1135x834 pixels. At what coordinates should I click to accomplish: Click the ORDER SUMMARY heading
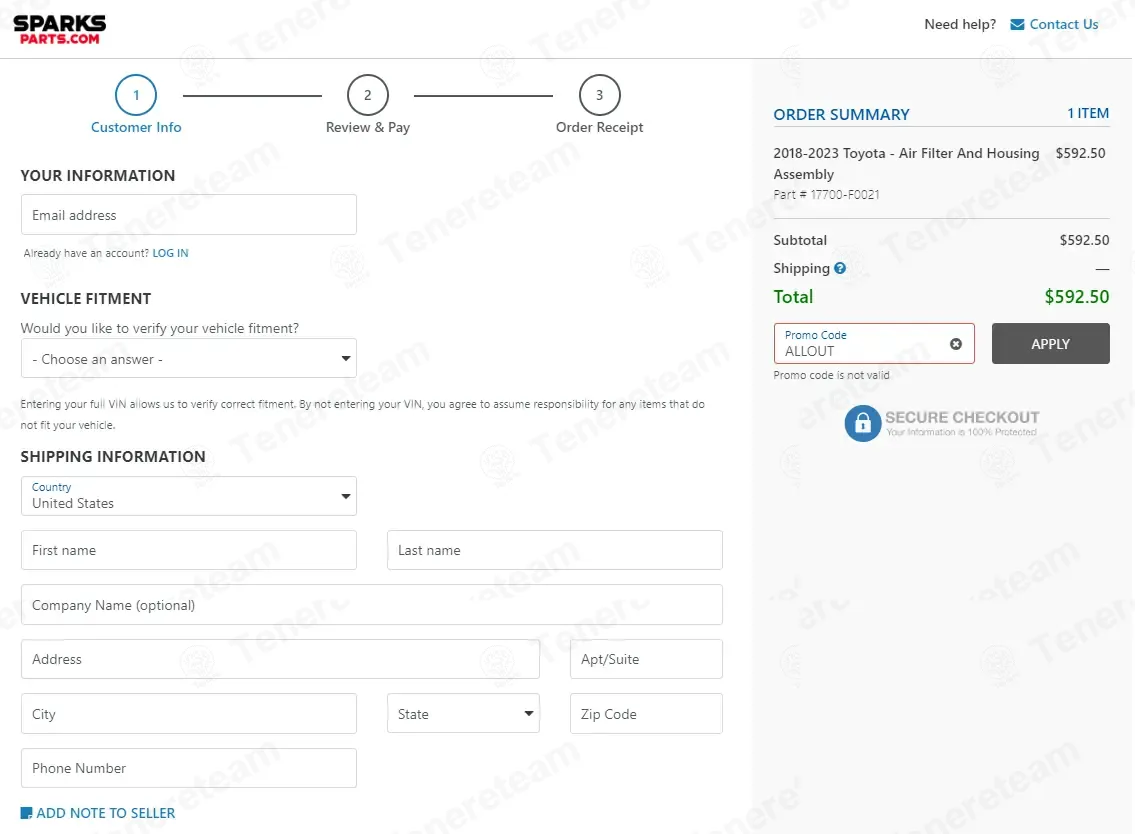tap(841, 114)
